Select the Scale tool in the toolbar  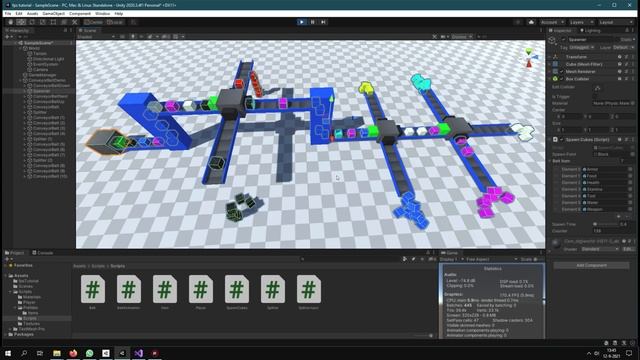pos(42,22)
